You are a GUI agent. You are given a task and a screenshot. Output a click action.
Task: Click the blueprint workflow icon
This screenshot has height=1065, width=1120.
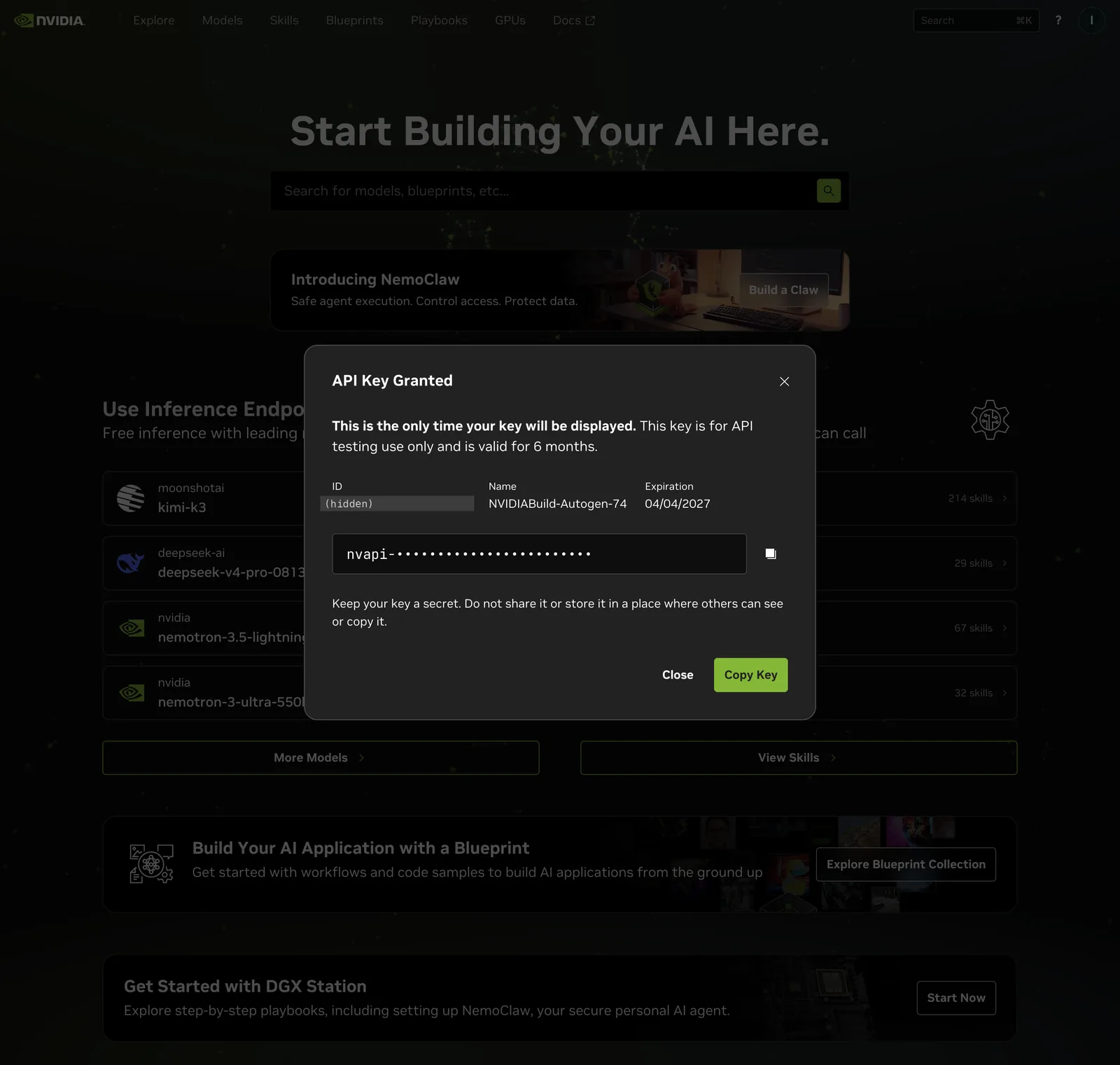pos(151,864)
